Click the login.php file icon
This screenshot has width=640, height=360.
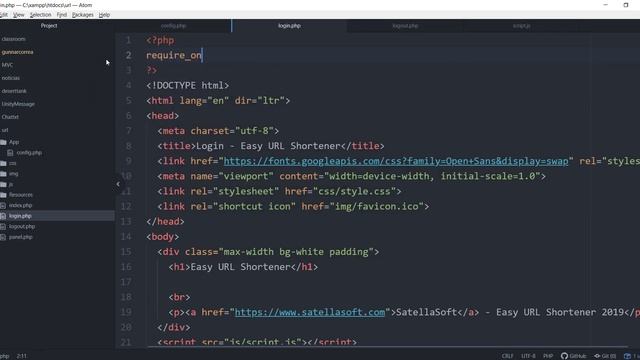point(3,216)
